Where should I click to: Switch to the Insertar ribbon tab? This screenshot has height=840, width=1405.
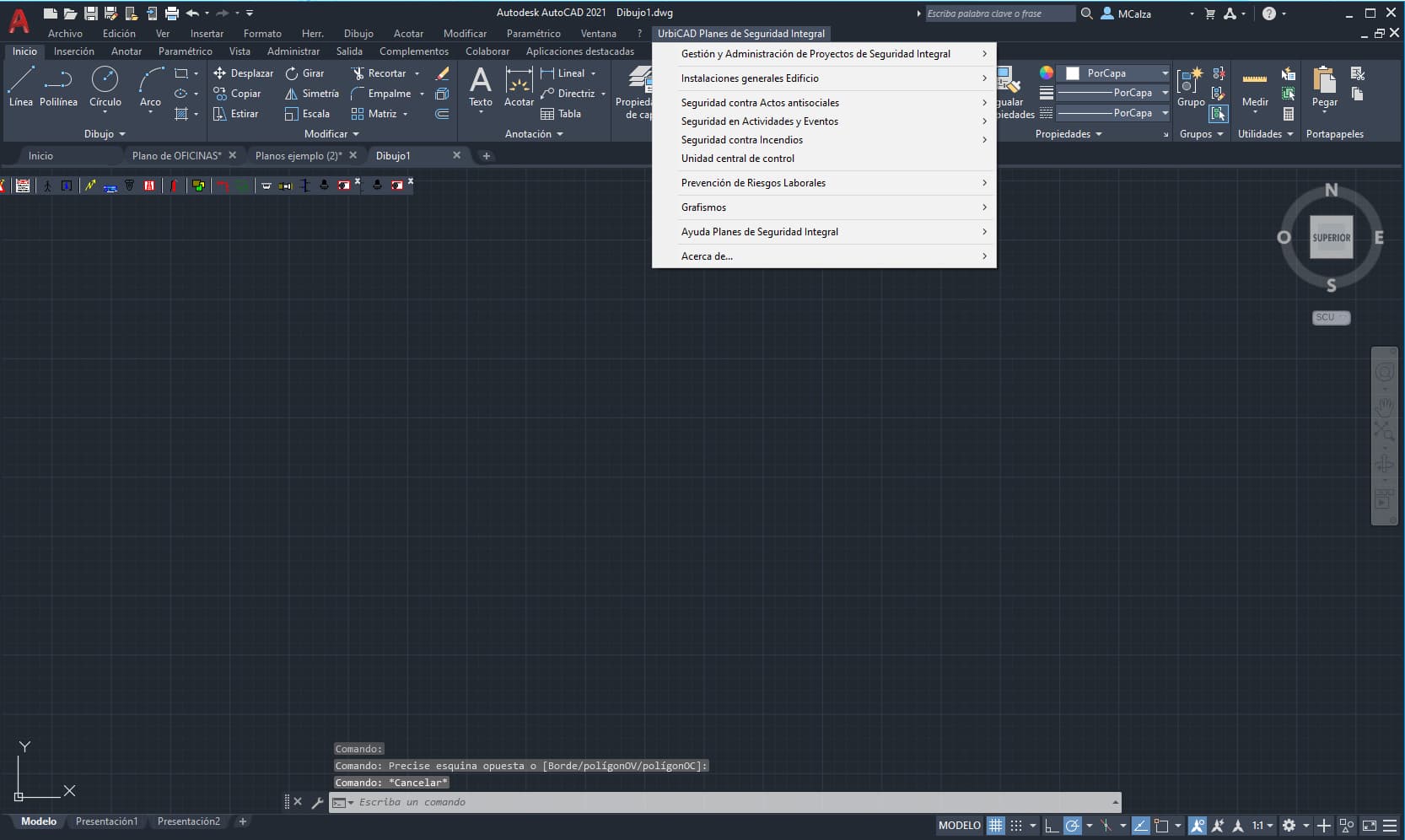click(x=207, y=34)
